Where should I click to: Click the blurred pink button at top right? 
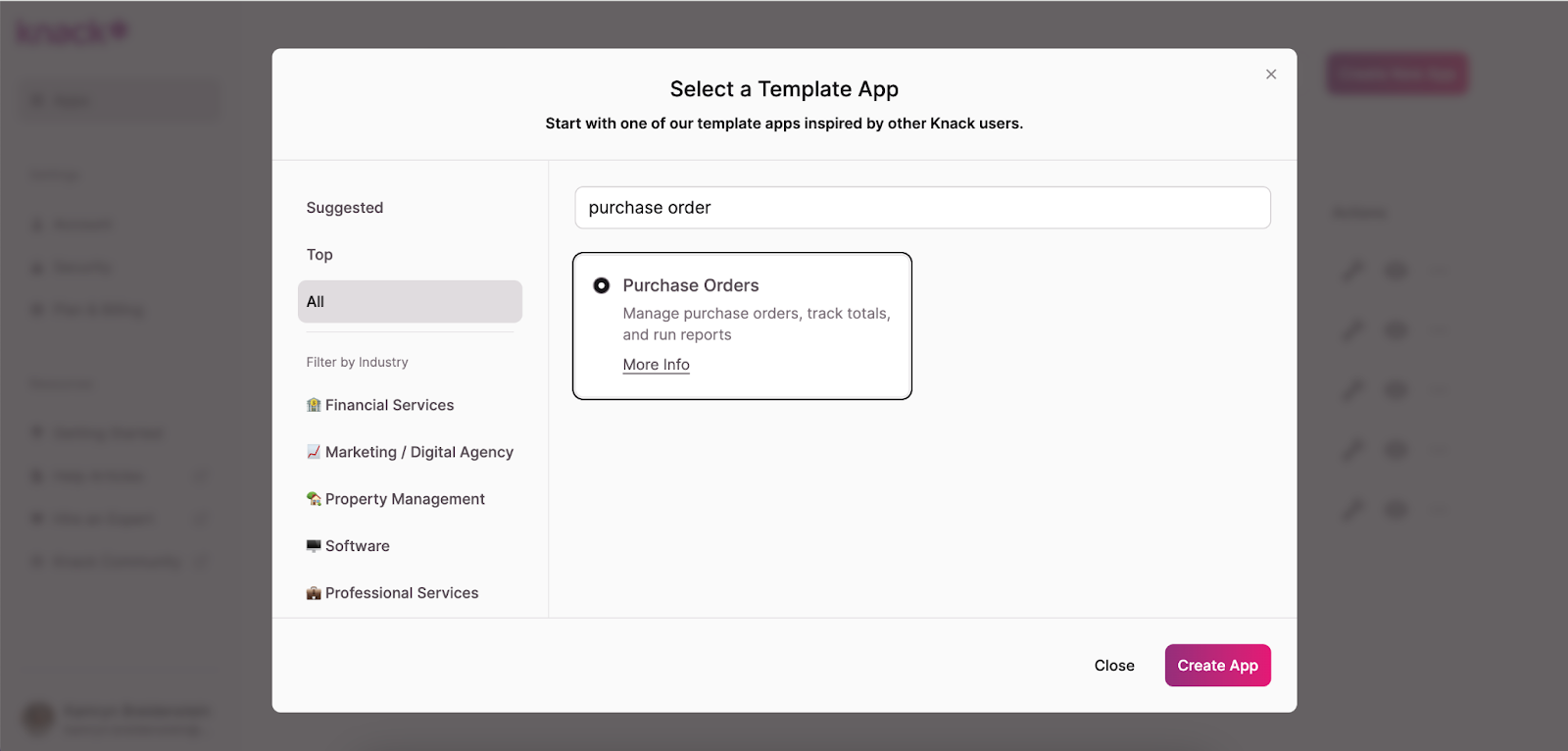pyautogui.click(x=1396, y=74)
